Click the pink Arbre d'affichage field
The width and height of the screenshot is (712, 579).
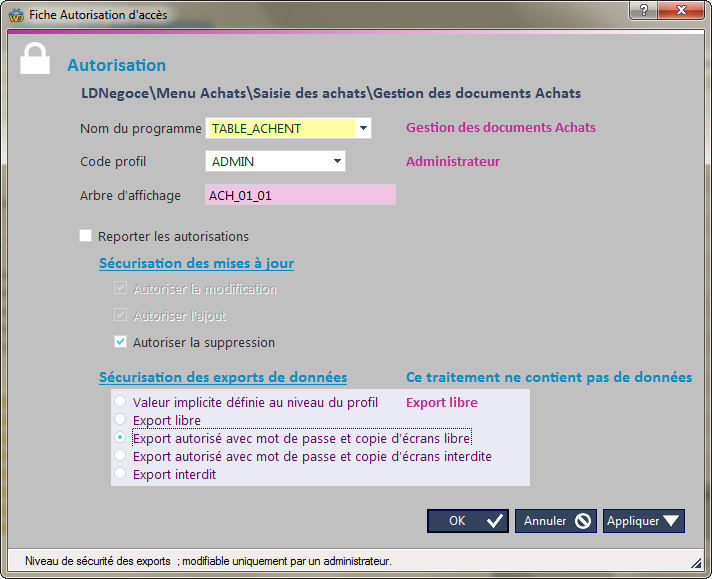299,195
